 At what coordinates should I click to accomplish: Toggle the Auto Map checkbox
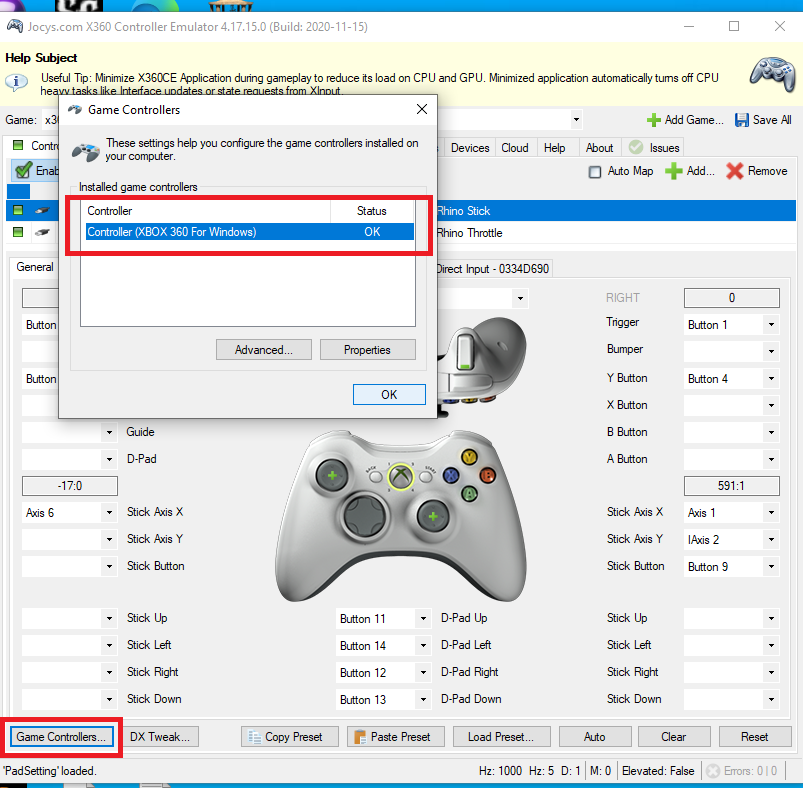pyautogui.click(x=595, y=172)
